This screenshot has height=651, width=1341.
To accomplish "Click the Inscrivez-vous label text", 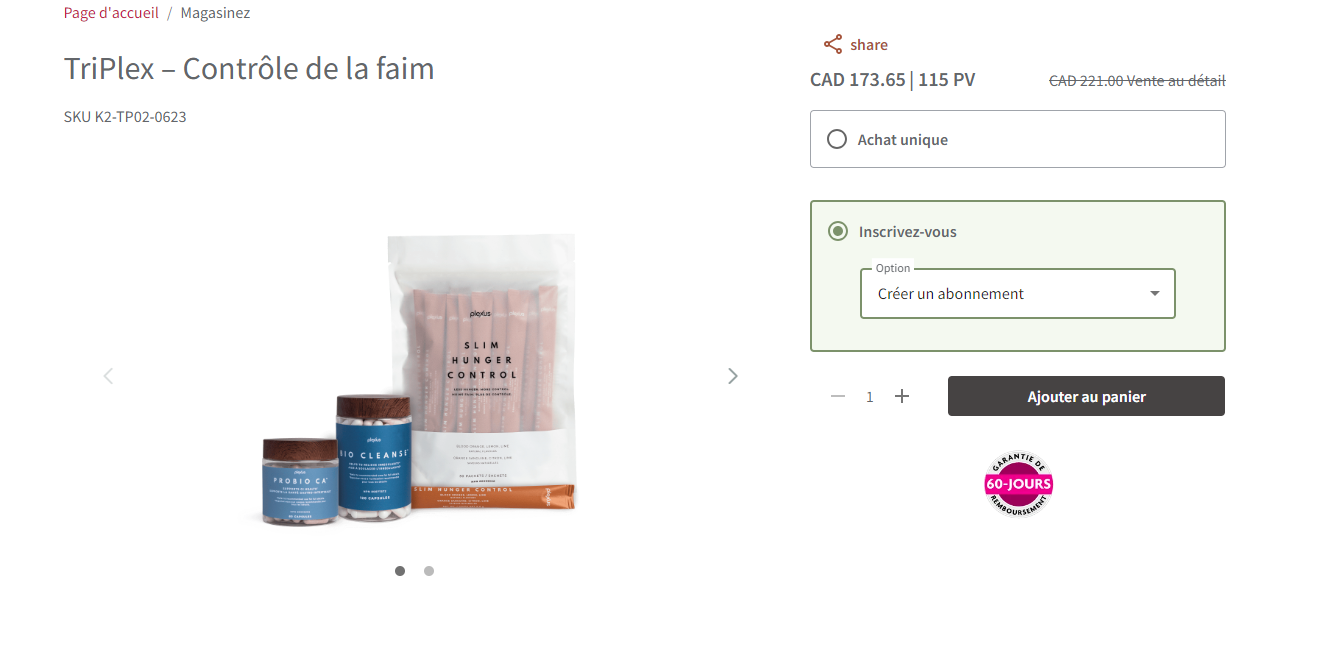I will tap(908, 232).
